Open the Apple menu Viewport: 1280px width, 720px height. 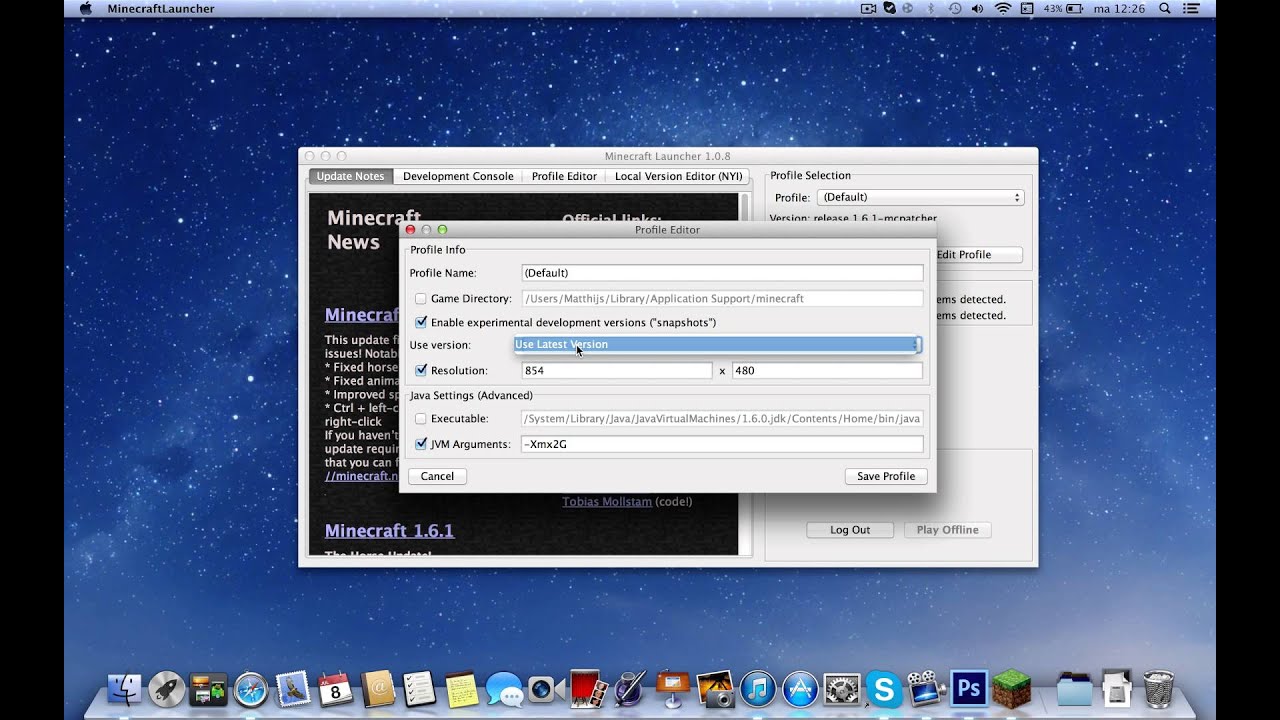click(85, 8)
